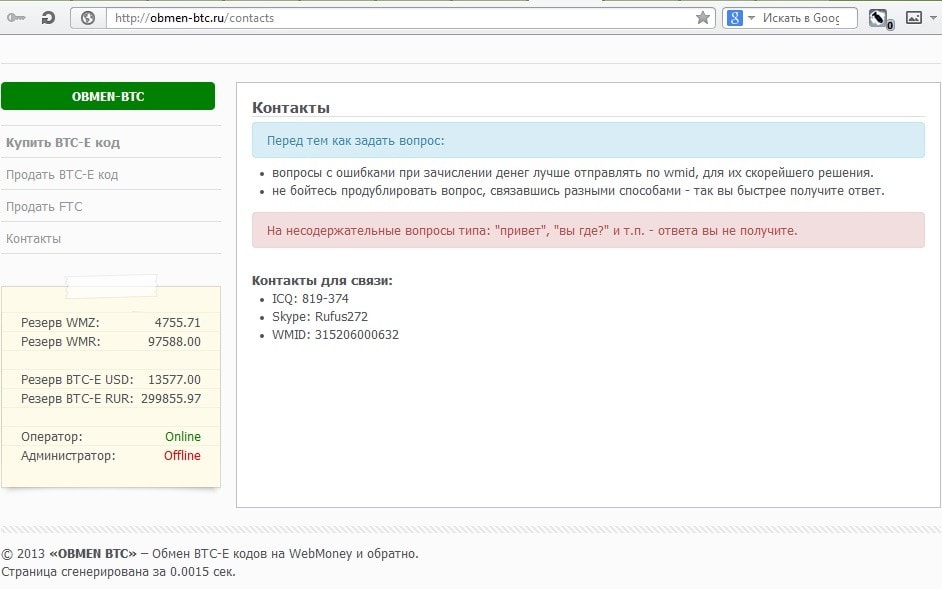Image resolution: width=942 pixels, height=589 pixels.
Task: Click the toolbar extension icon with the counter badge
Action: click(x=879, y=18)
